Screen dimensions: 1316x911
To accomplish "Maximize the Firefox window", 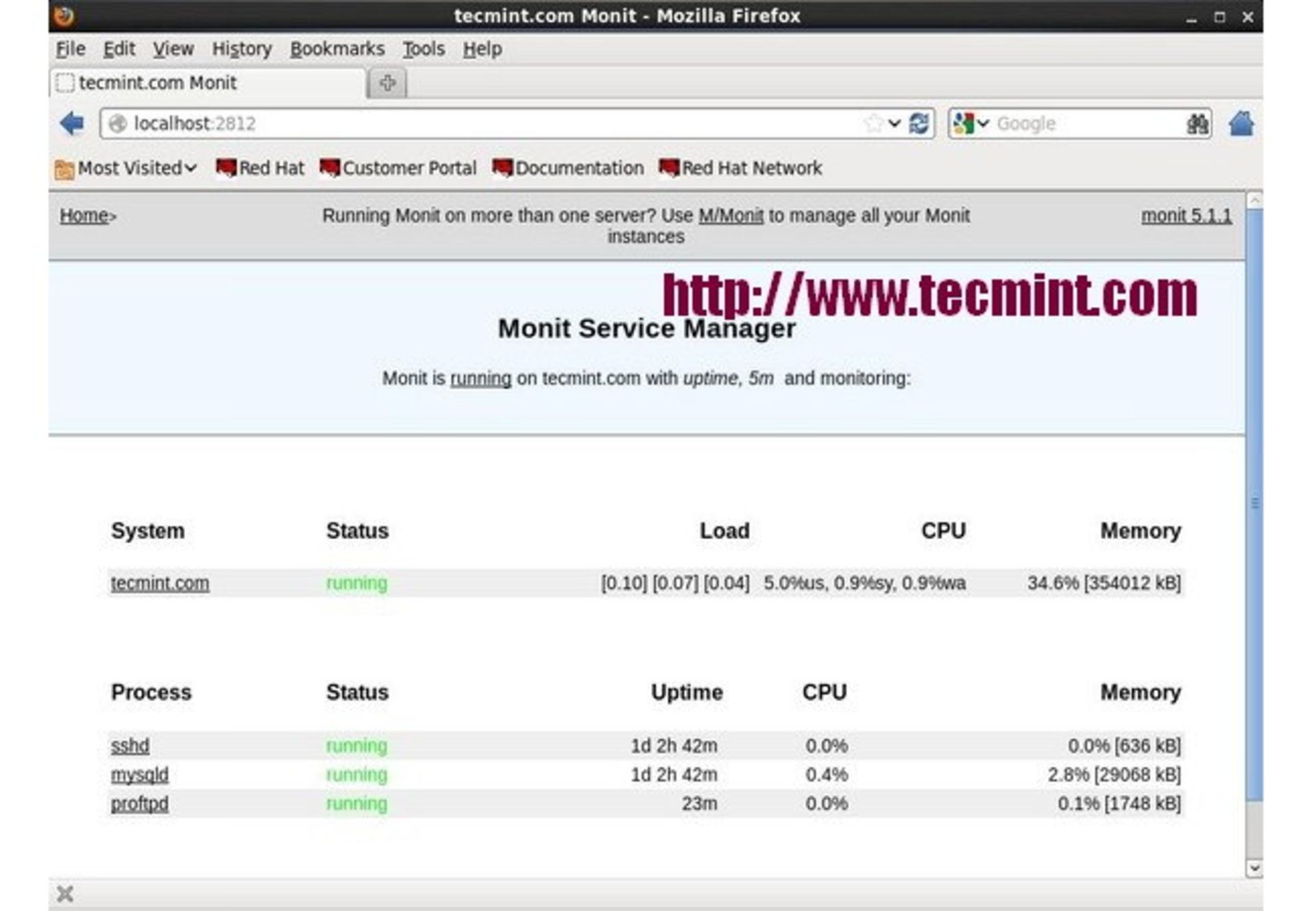I will [x=1219, y=17].
